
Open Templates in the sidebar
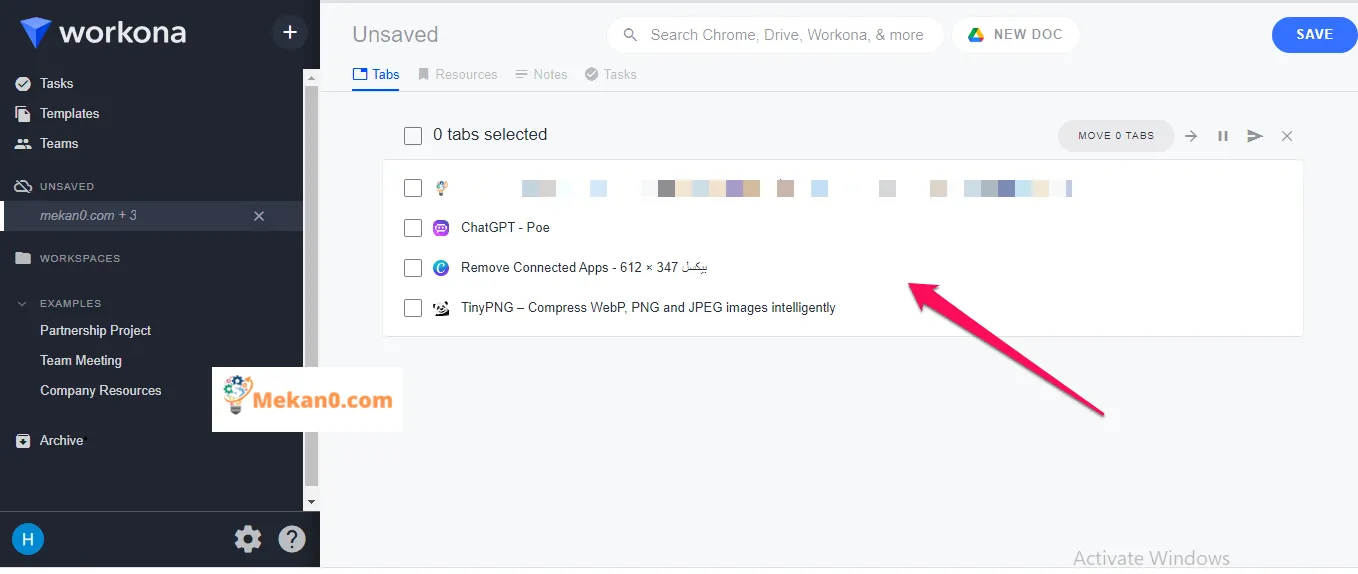(x=69, y=113)
